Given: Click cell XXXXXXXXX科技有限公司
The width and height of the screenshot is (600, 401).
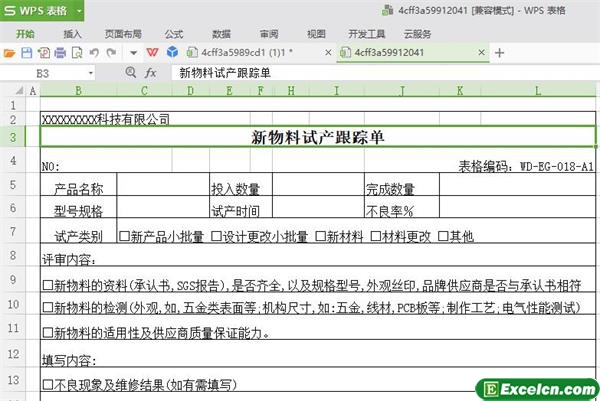Looking at the screenshot, I should [106, 120].
